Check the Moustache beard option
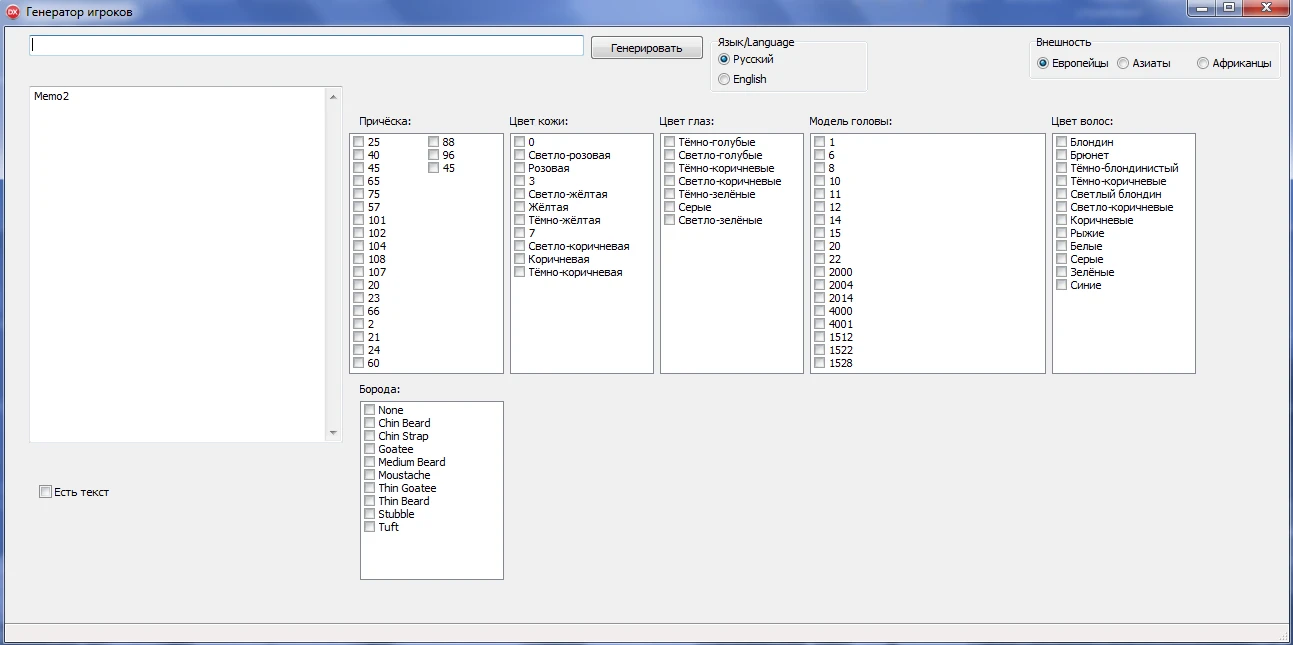Screen dimensions: 1293x645 370,476
